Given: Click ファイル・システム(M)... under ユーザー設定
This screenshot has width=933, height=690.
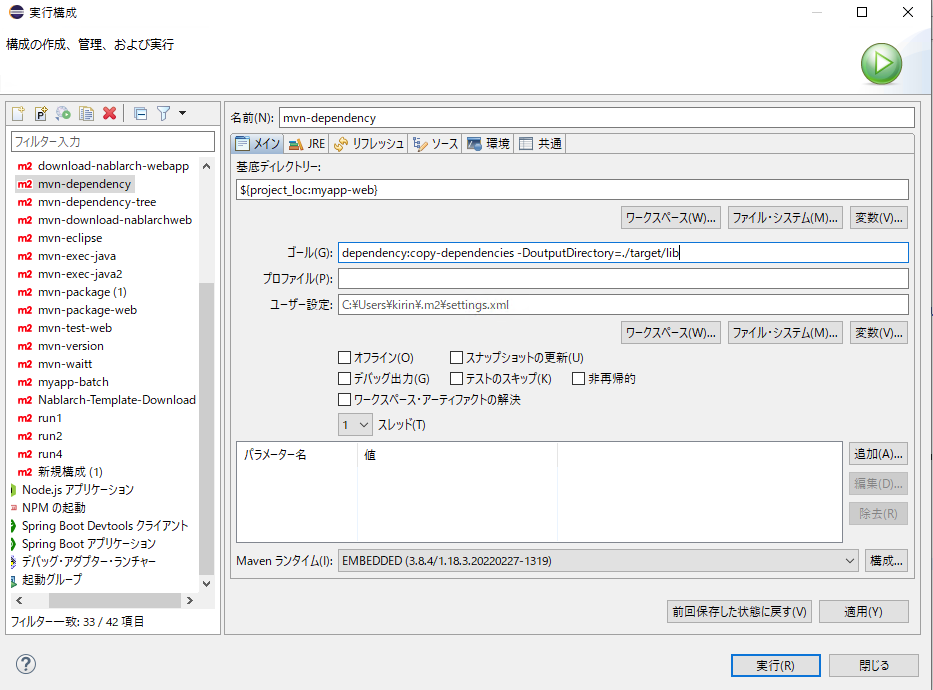Looking at the screenshot, I should [785, 333].
